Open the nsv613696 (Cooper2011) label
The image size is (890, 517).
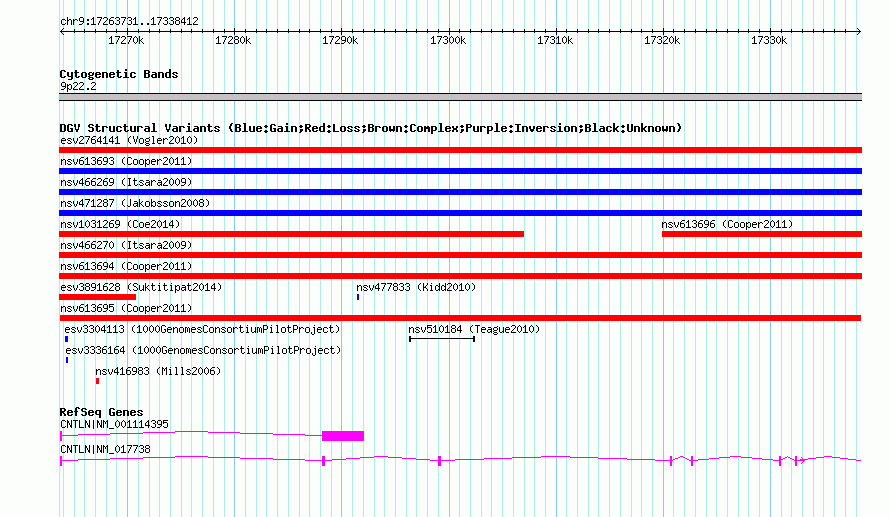tap(727, 224)
